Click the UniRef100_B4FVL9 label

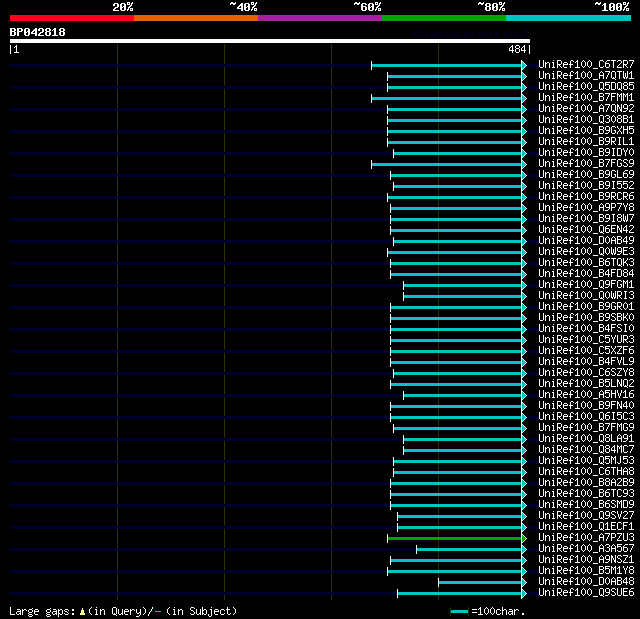(x=586, y=362)
